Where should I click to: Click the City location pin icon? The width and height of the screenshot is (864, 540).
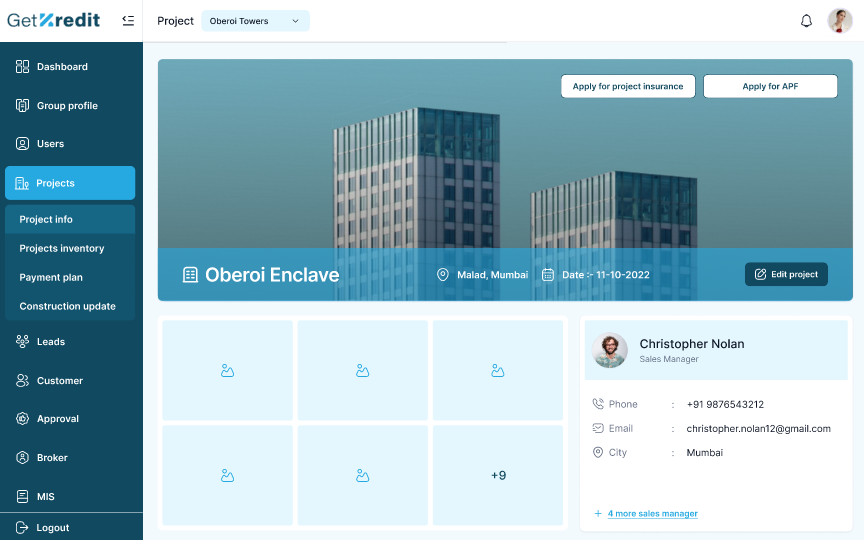coord(598,452)
